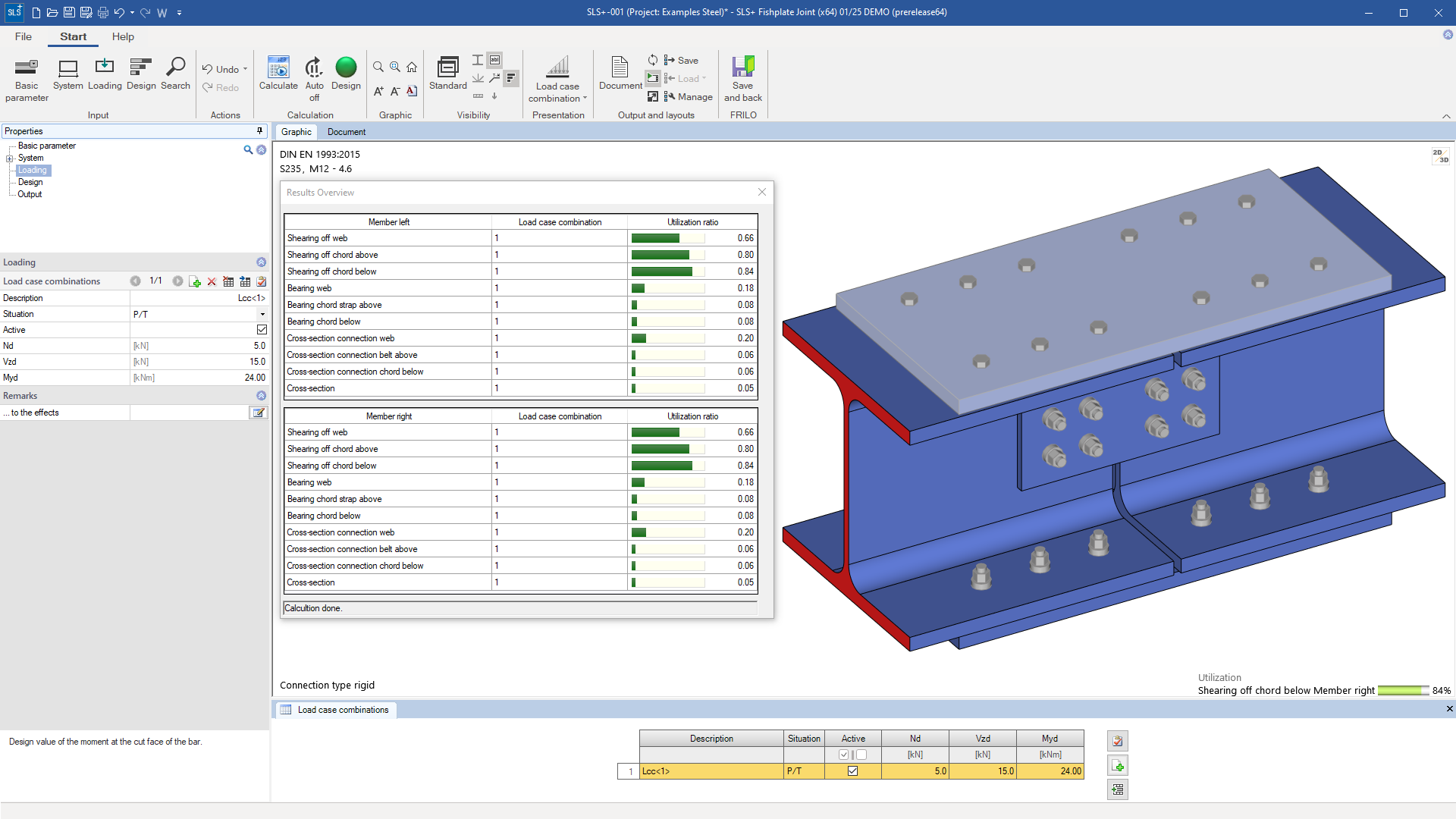This screenshot has height=819, width=1456.
Task: Click the Design input icon in the Input group
Action: tap(141, 75)
